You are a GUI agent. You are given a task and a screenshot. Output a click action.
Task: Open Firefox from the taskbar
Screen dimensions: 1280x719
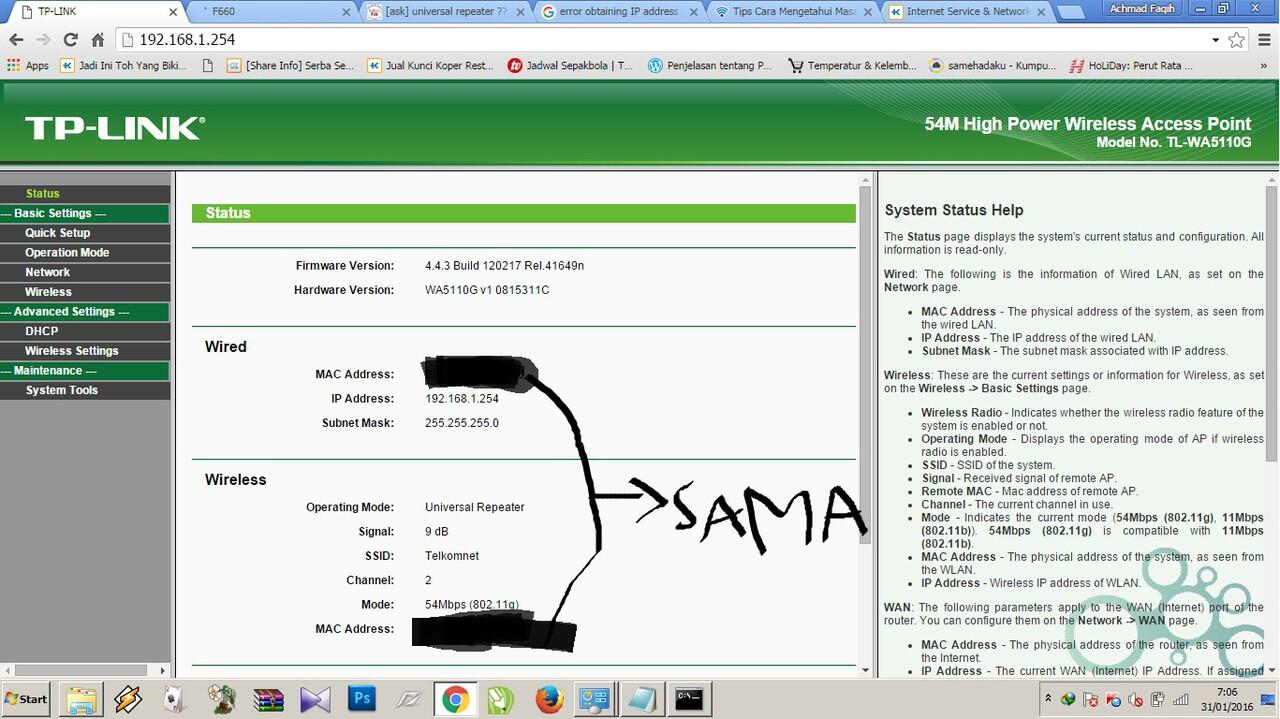tap(548, 699)
